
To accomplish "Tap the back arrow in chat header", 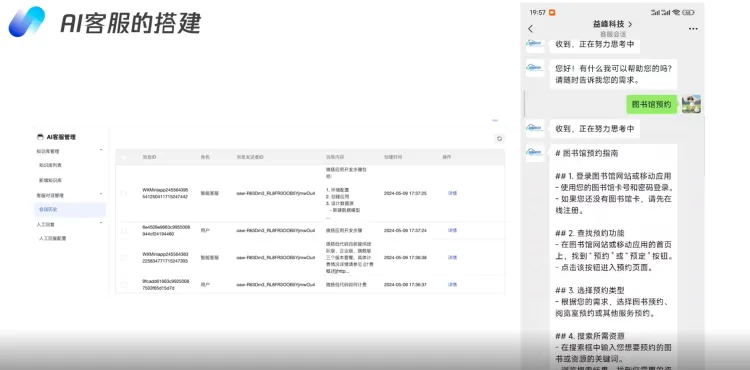I will [530, 29].
